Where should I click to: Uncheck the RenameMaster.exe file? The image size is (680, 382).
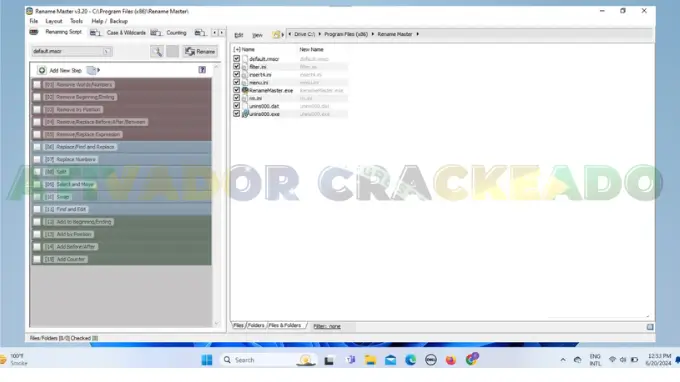coord(236,90)
